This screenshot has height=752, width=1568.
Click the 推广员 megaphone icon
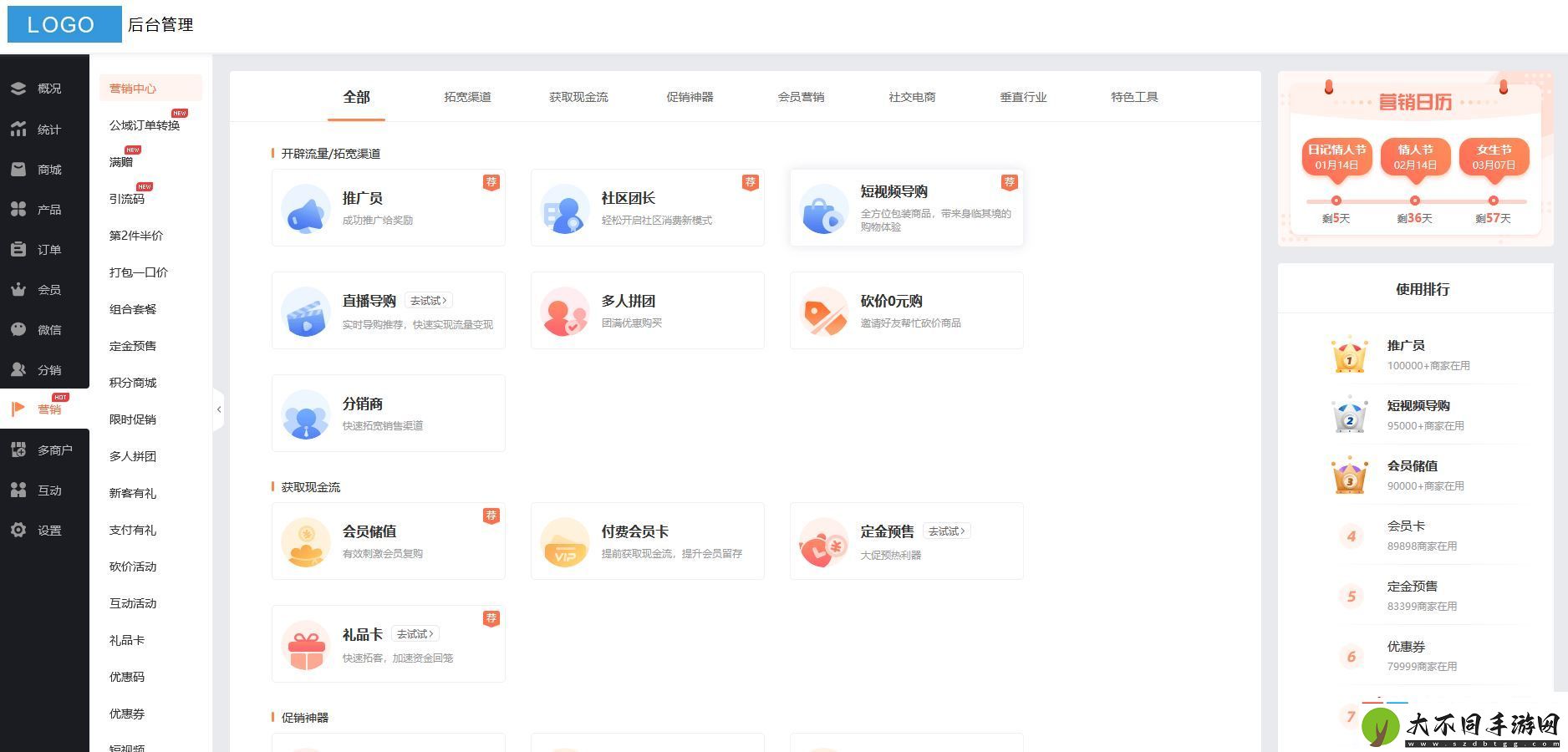click(306, 209)
